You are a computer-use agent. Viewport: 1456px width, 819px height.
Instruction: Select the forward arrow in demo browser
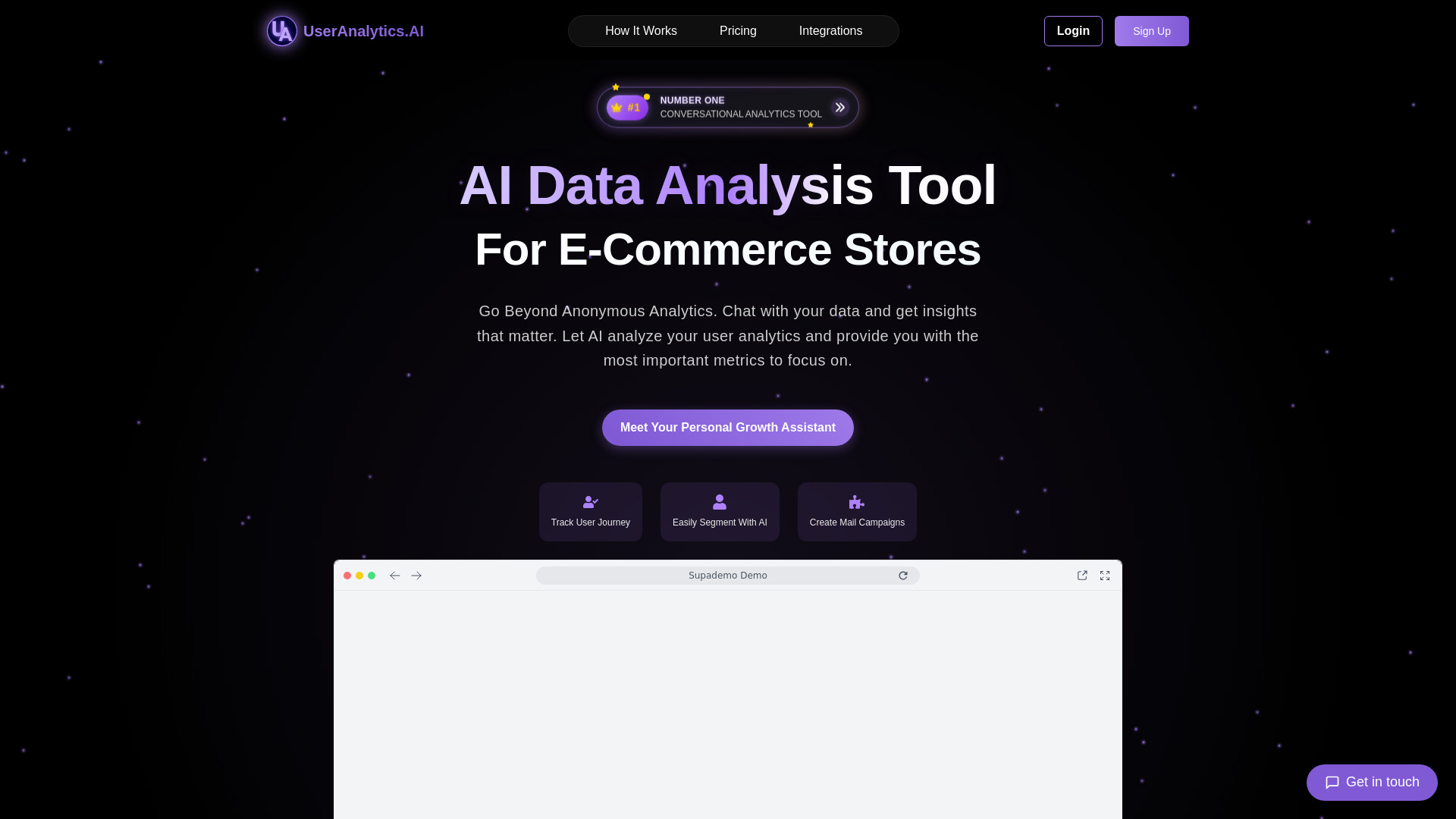[x=416, y=574]
